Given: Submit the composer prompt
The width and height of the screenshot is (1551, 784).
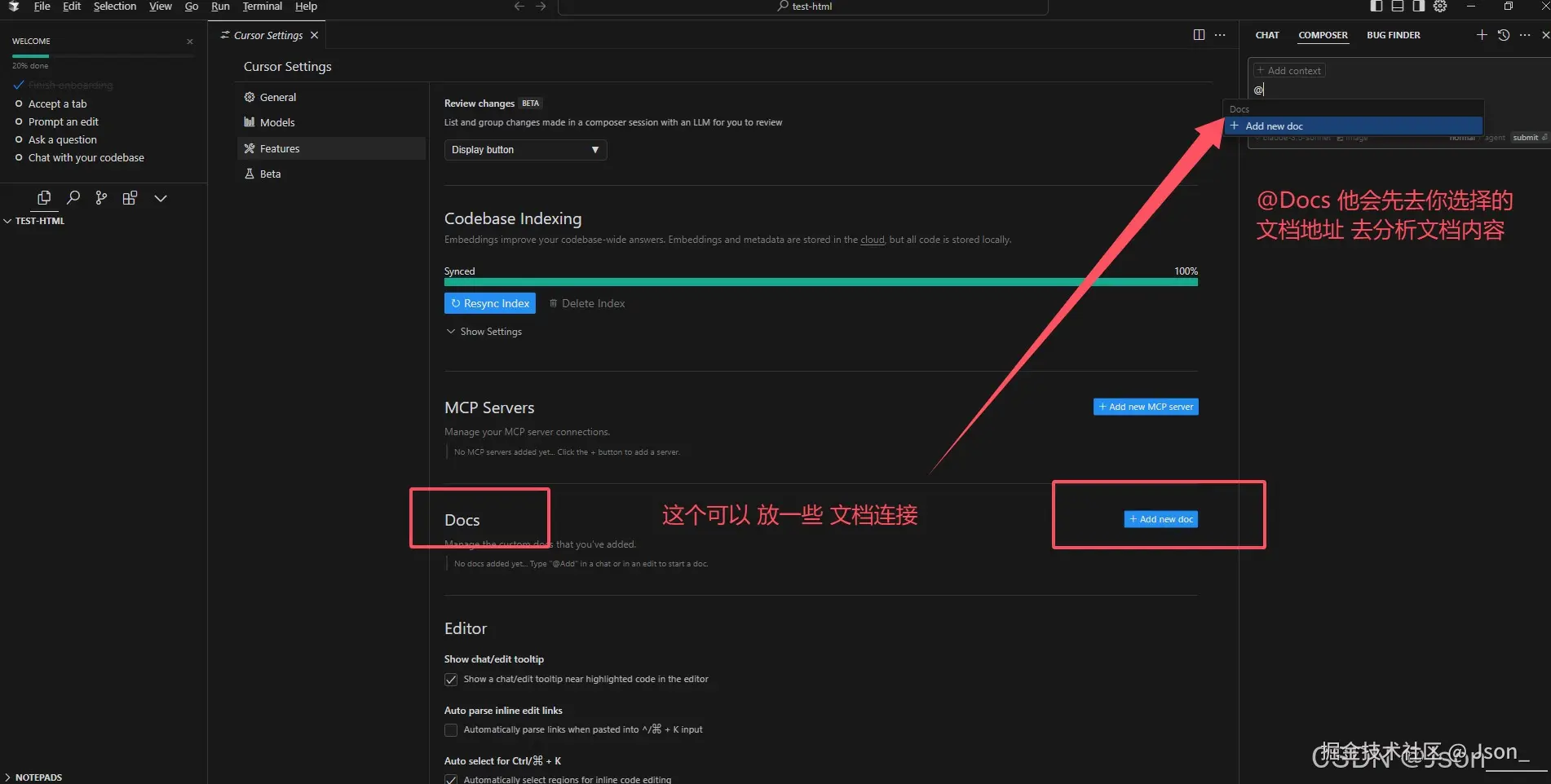Looking at the screenshot, I should 1529,138.
